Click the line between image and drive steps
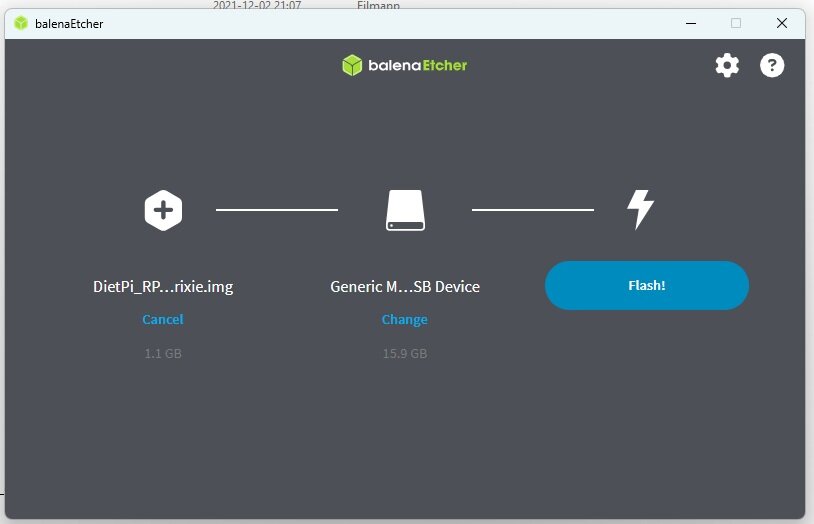This screenshot has height=524, width=814. tap(277, 210)
